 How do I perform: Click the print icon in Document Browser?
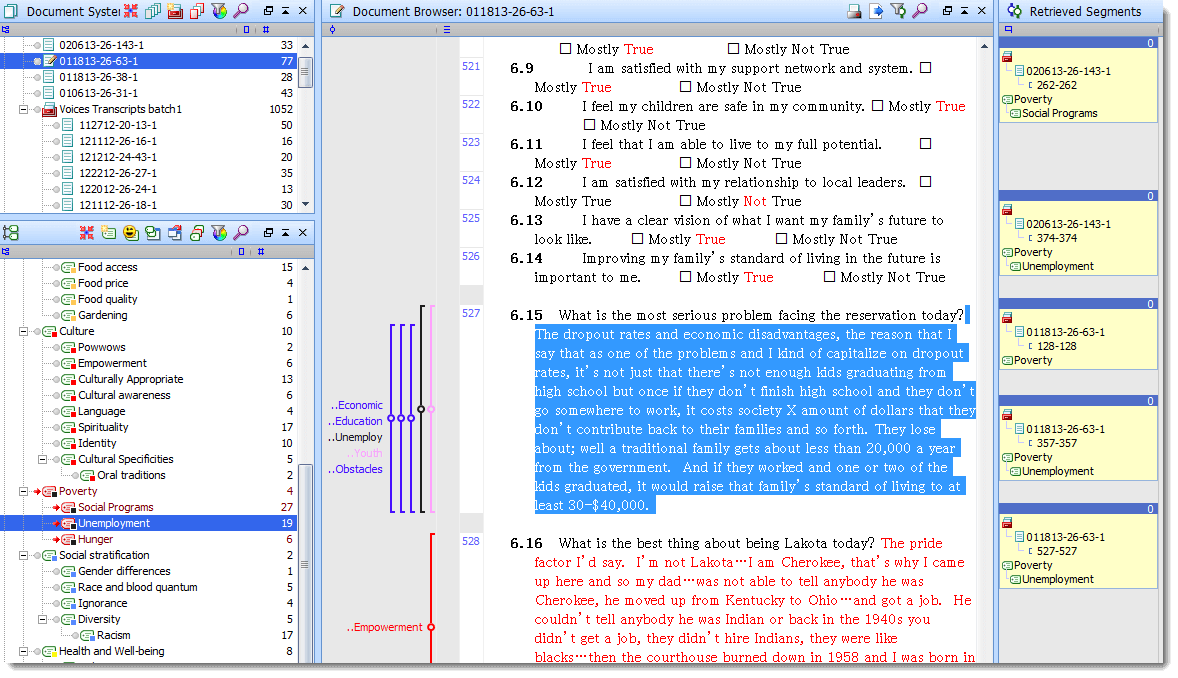coord(854,11)
